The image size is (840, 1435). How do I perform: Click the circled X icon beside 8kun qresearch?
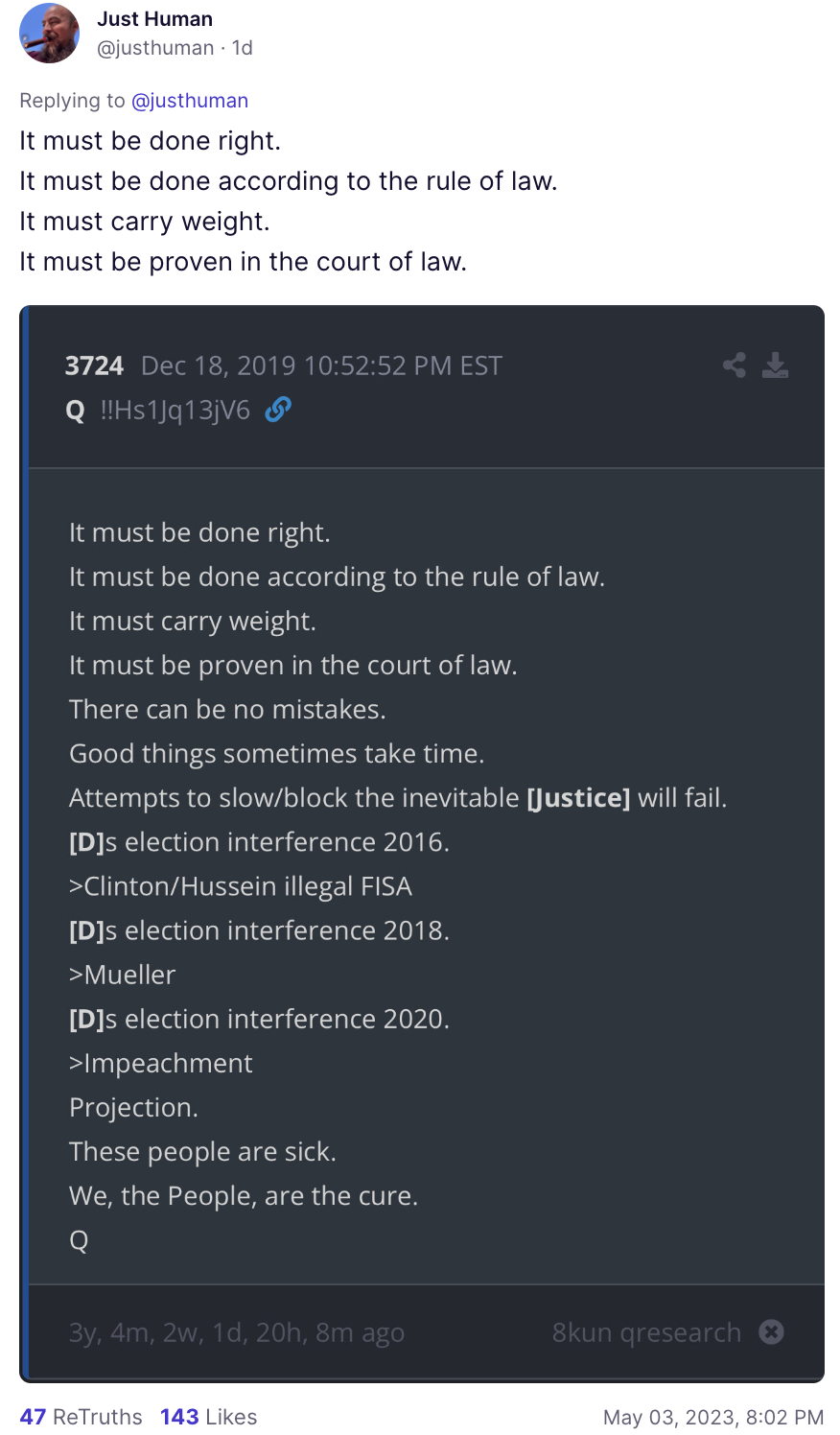click(771, 1332)
